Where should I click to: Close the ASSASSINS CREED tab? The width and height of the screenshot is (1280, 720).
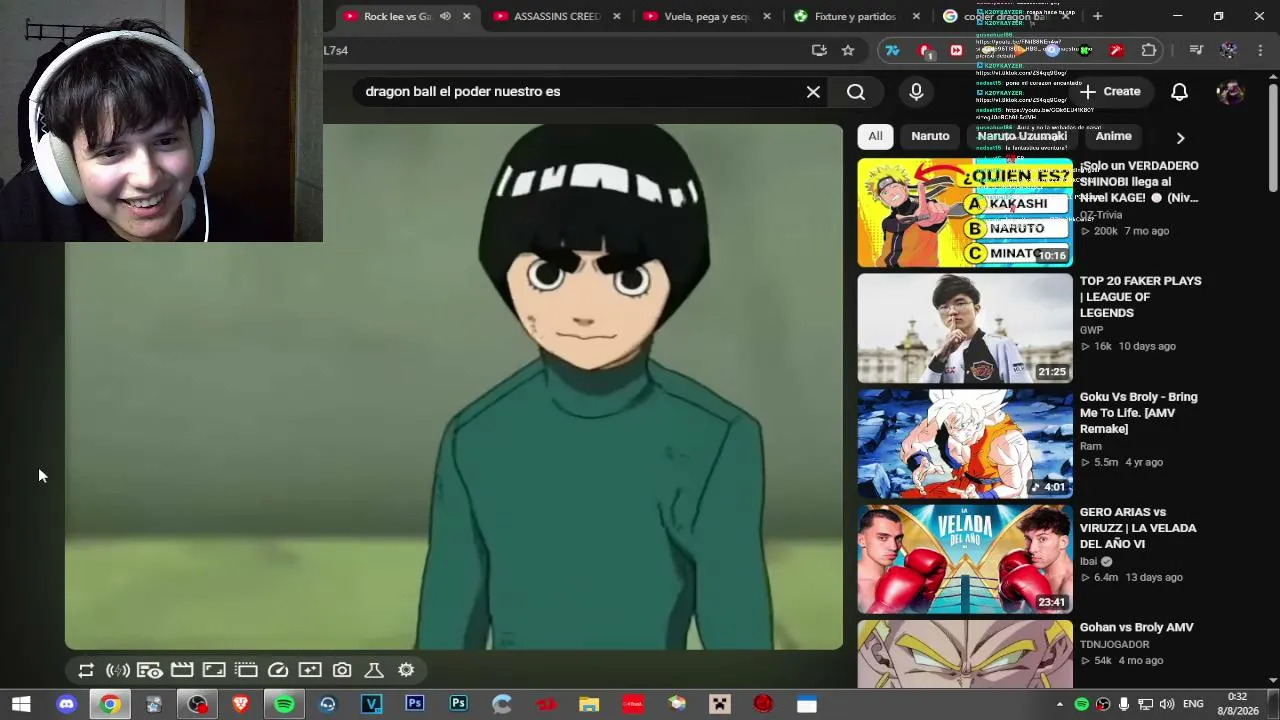tap(616, 16)
